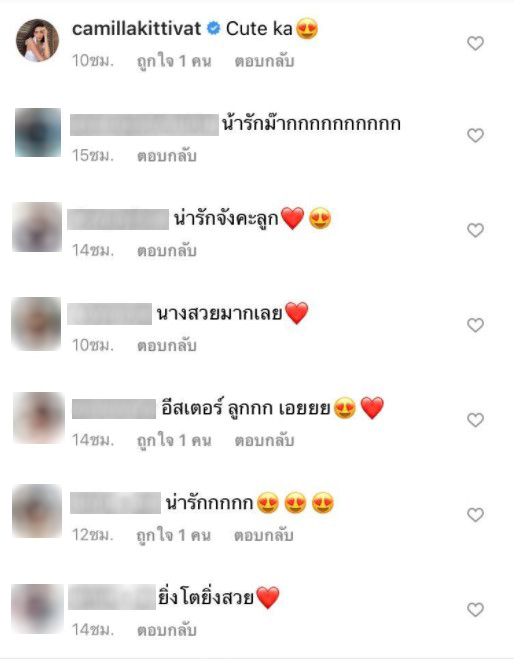Reply to the น่ารักจังคะลูก comment
514x661 pixels.
pos(167,251)
